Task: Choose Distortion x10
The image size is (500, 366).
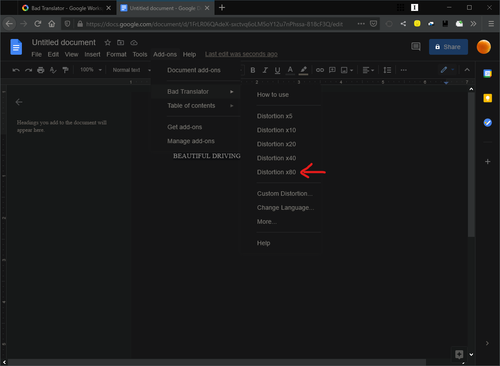Action: pyautogui.click(x=281, y=130)
